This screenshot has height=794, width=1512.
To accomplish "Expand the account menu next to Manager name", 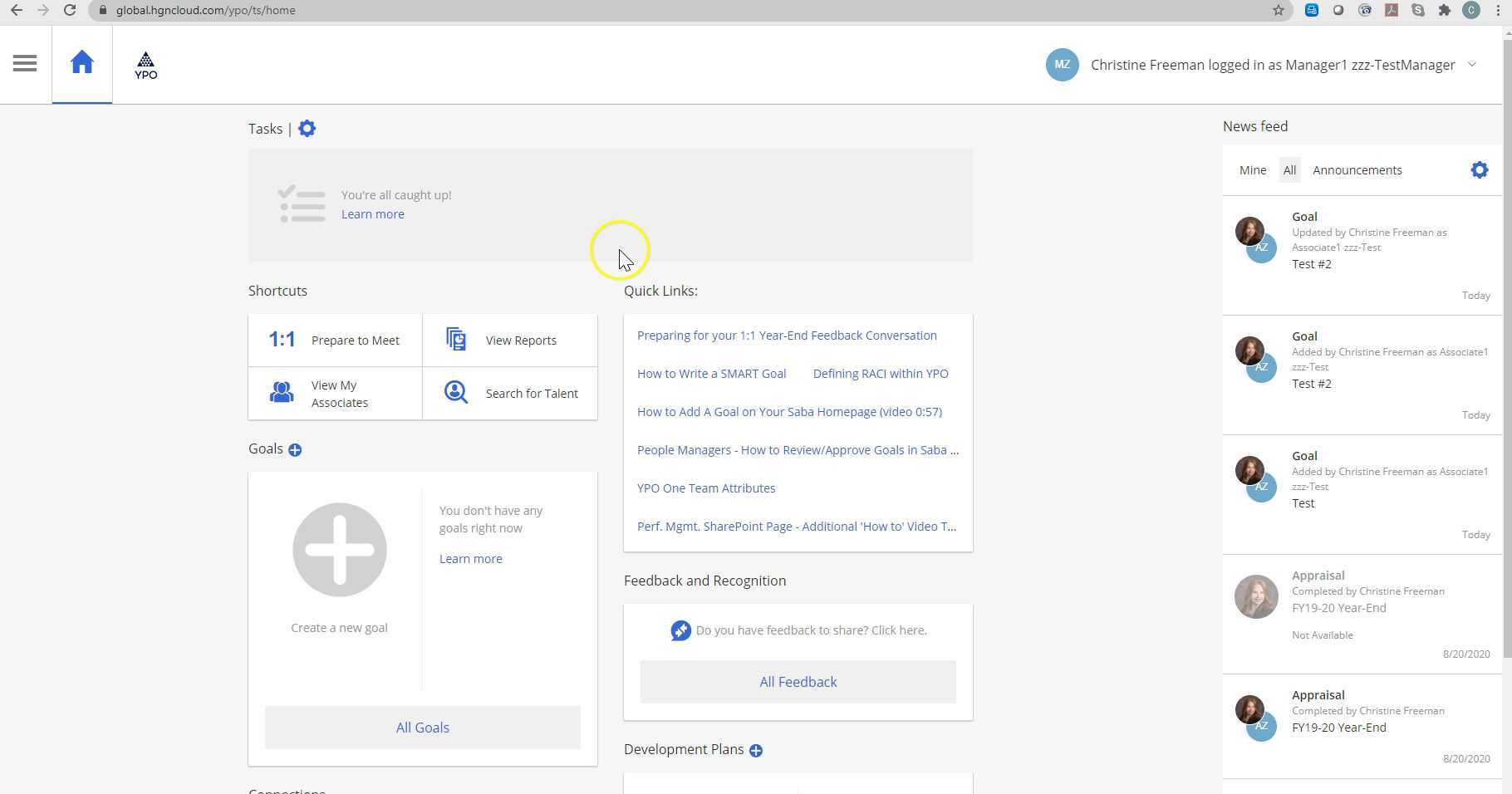I will (1474, 64).
